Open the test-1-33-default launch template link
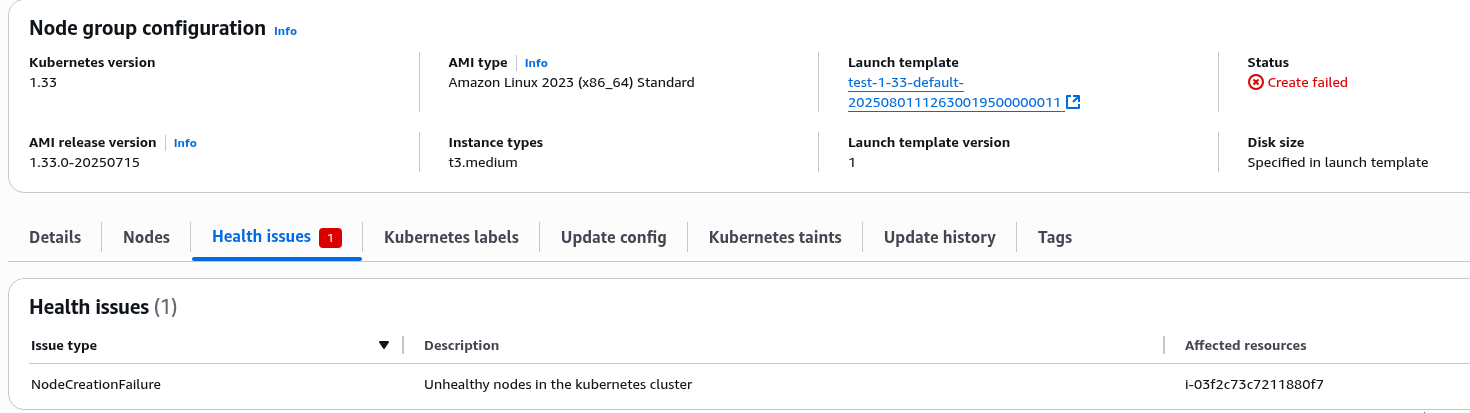Screen dimensions: 1470x413 click(x=954, y=92)
